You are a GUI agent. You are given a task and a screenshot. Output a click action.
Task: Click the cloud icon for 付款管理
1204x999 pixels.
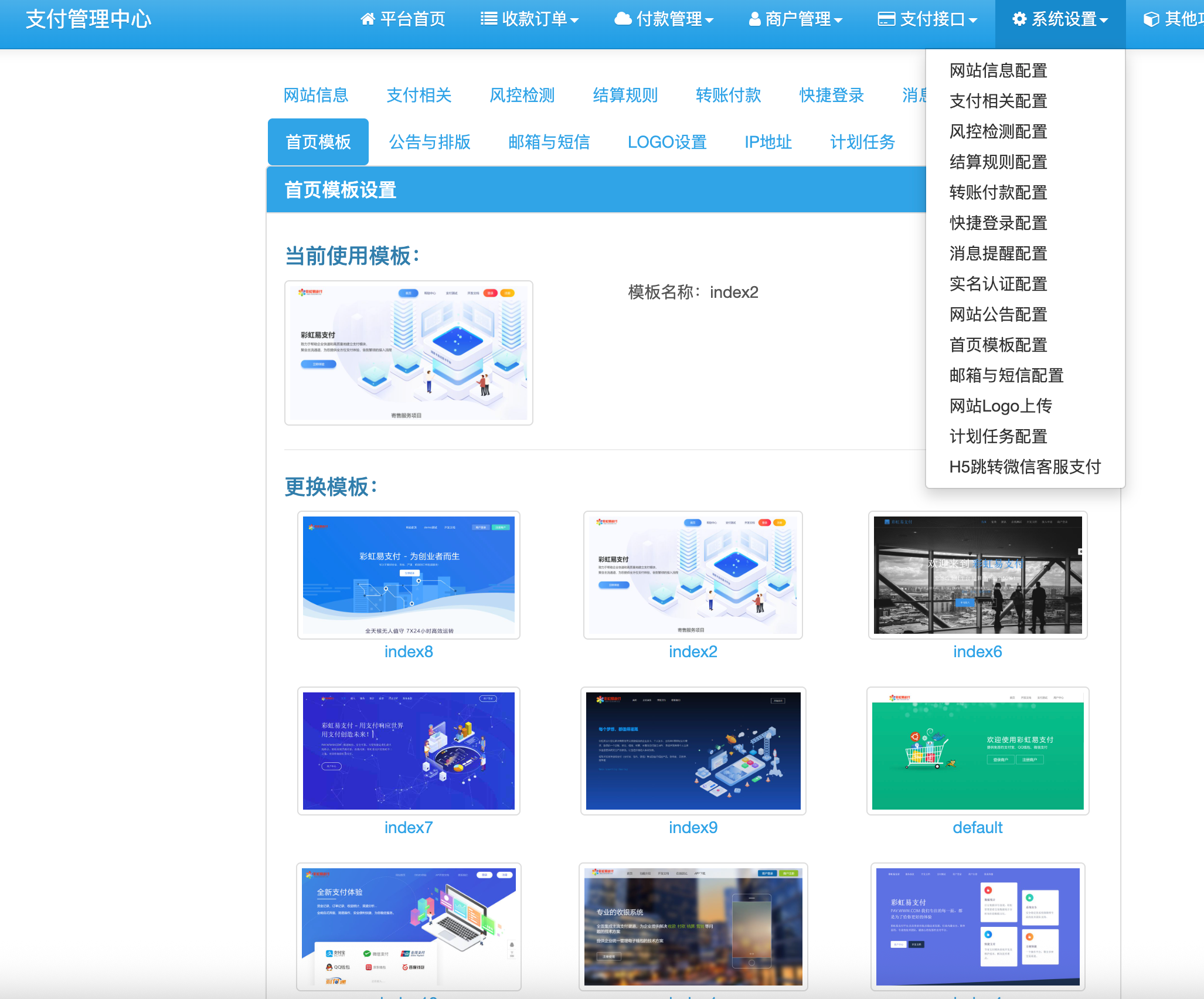(623, 19)
